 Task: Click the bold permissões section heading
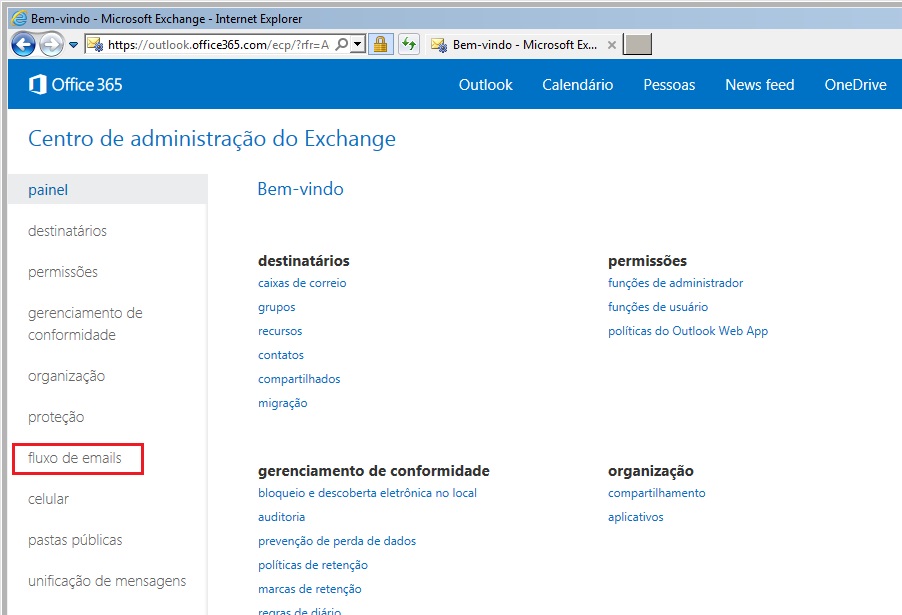coord(647,261)
